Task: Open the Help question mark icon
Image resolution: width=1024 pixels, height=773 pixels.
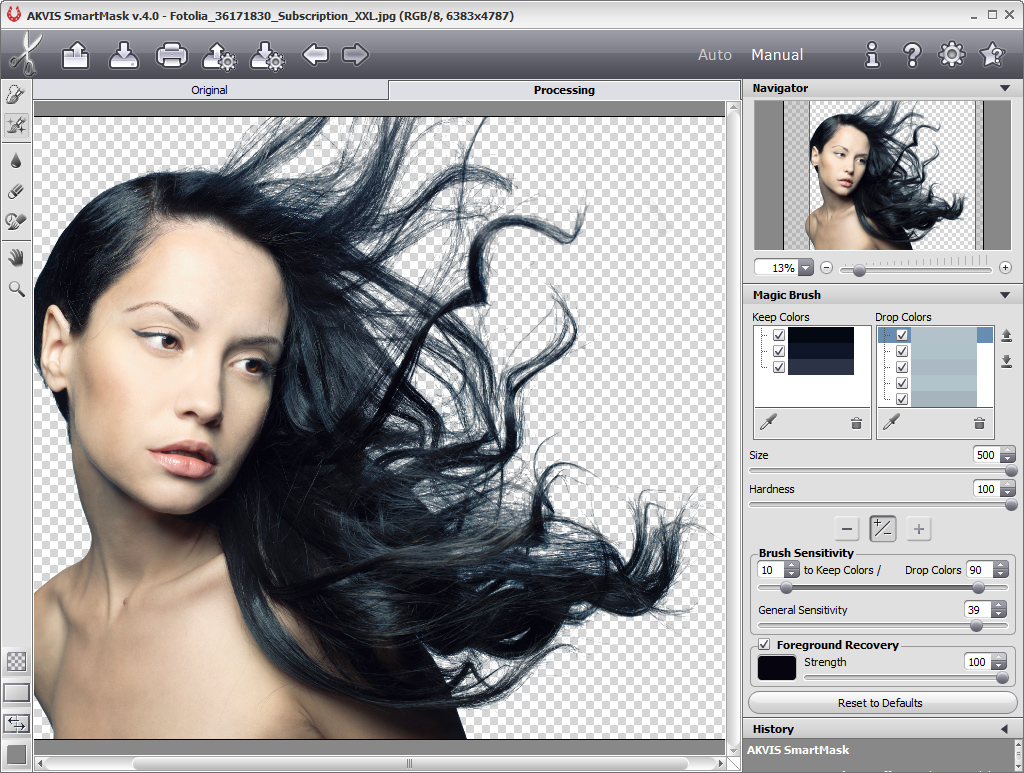Action: coord(911,55)
